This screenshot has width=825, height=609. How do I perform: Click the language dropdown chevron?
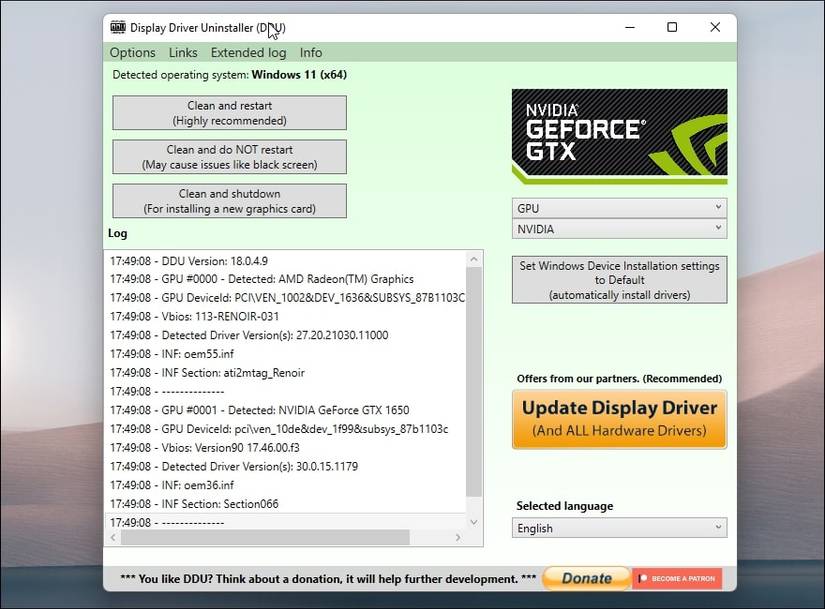coord(718,527)
